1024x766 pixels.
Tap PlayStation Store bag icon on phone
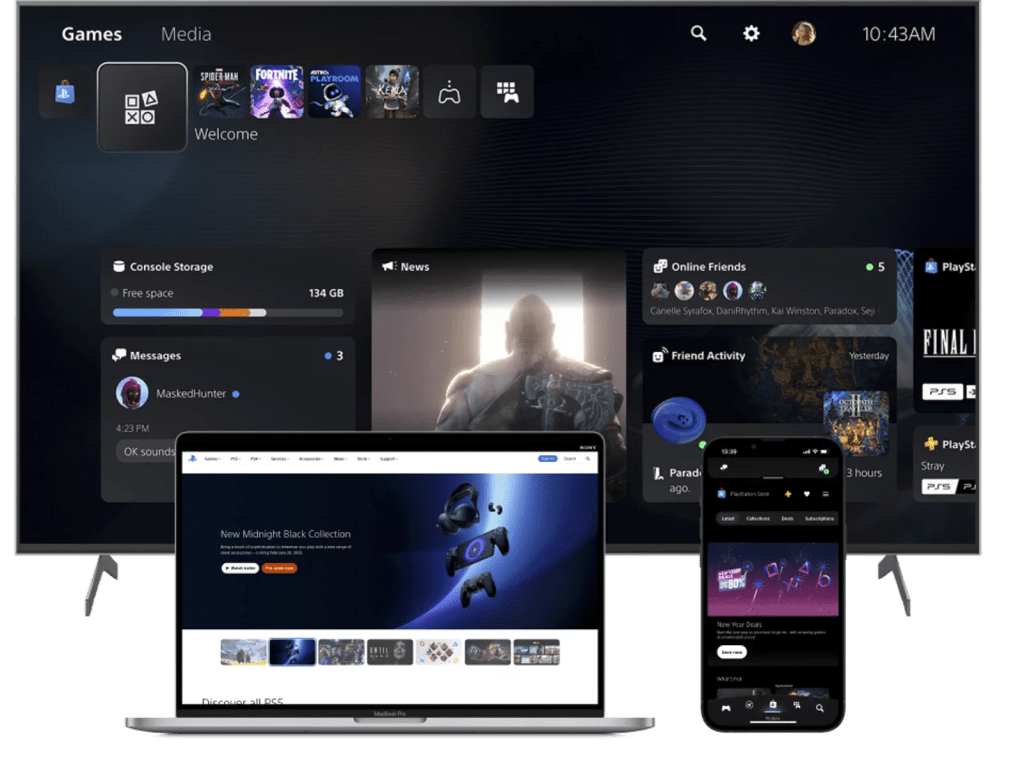[722, 494]
